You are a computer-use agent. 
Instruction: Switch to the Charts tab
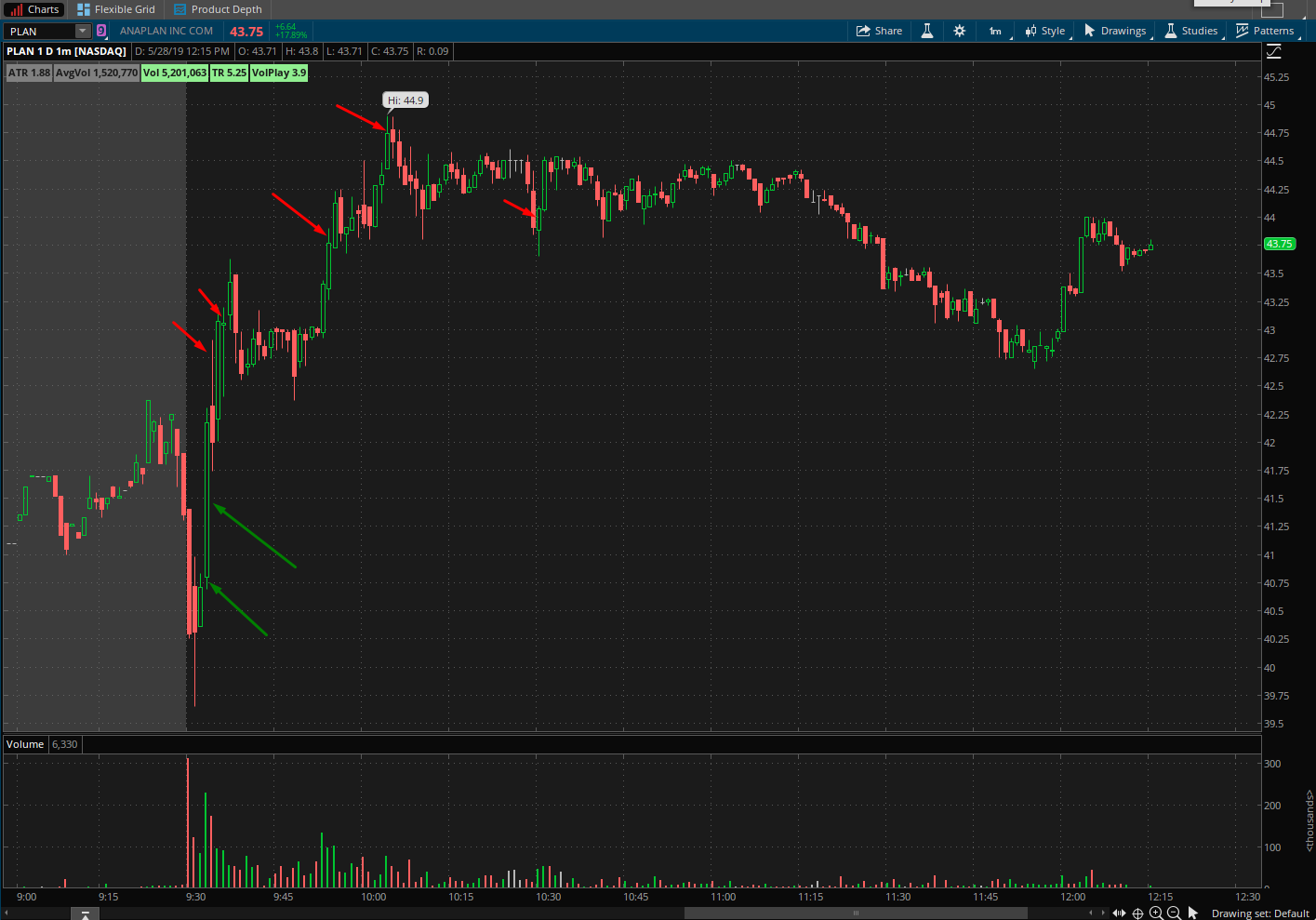pos(34,9)
